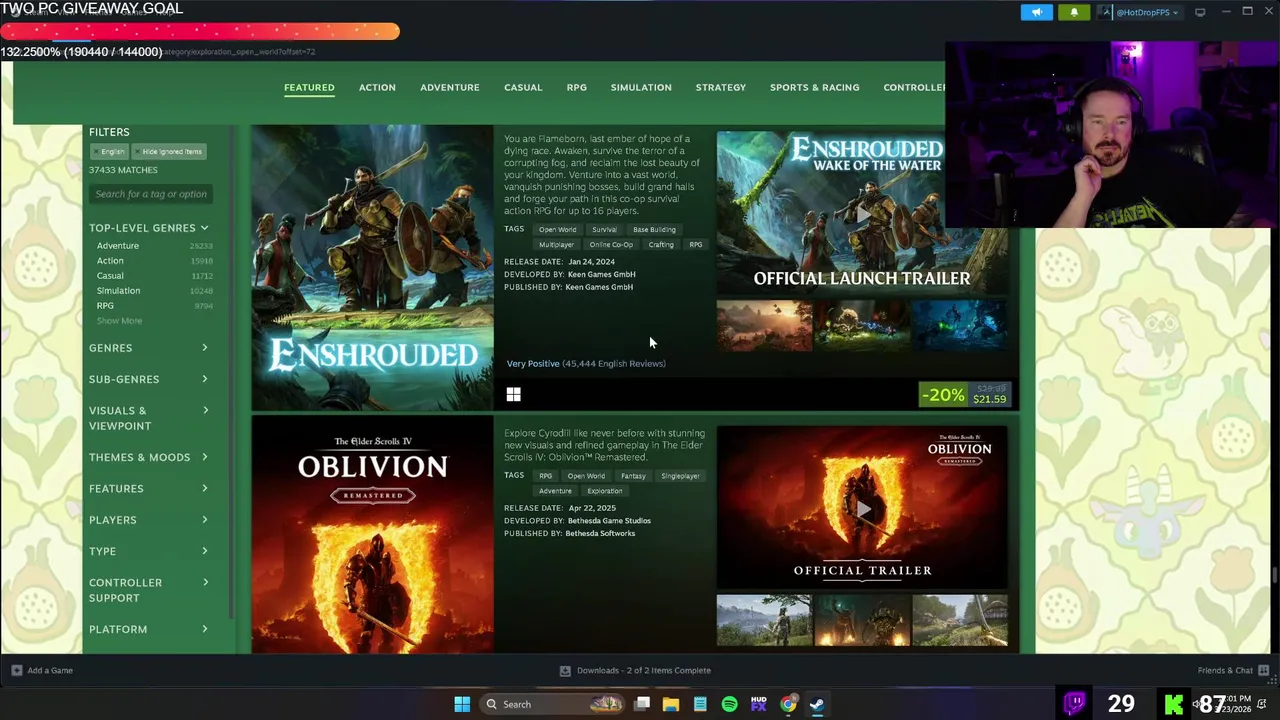This screenshot has width=1280, height=720.
Task: Select the RPG category tab
Action: pyautogui.click(x=577, y=87)
